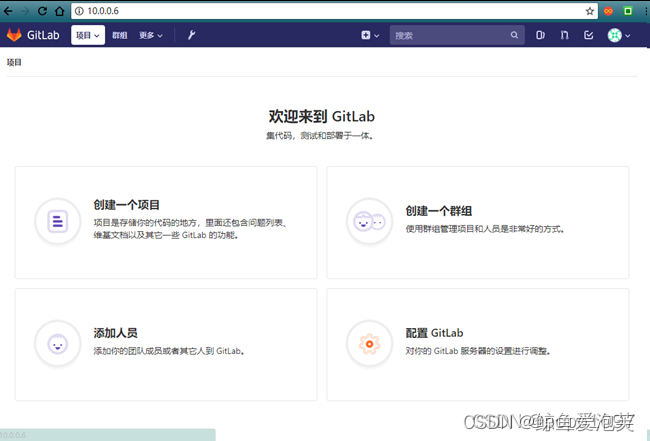Click the 添加人员 heading
Viewport: 650px width, 441px height.
115,333
